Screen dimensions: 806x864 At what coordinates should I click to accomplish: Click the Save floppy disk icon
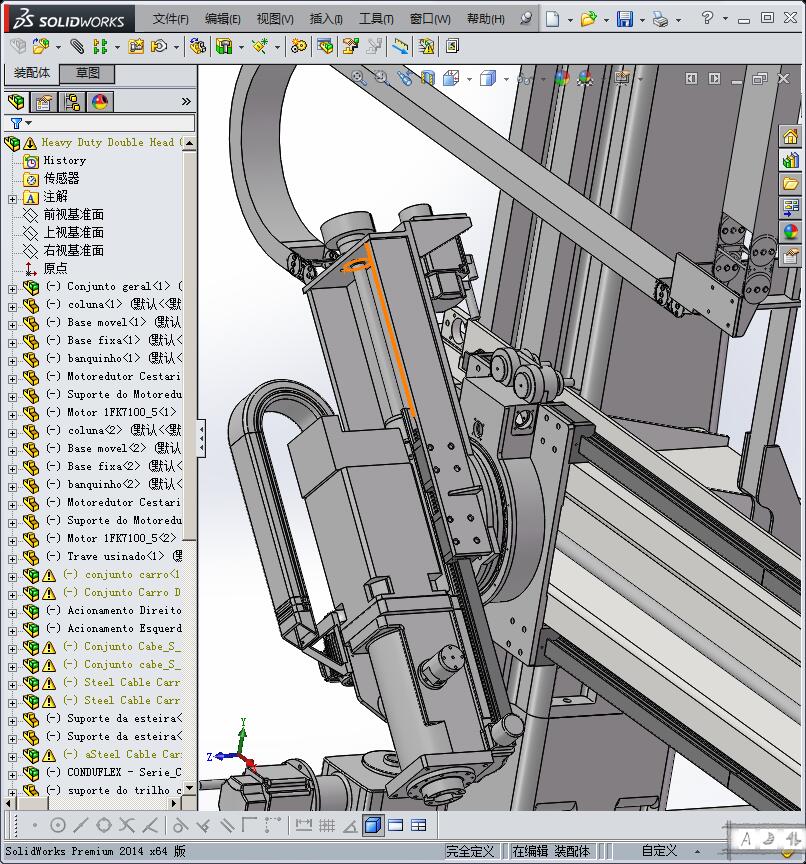coord(625,19)
